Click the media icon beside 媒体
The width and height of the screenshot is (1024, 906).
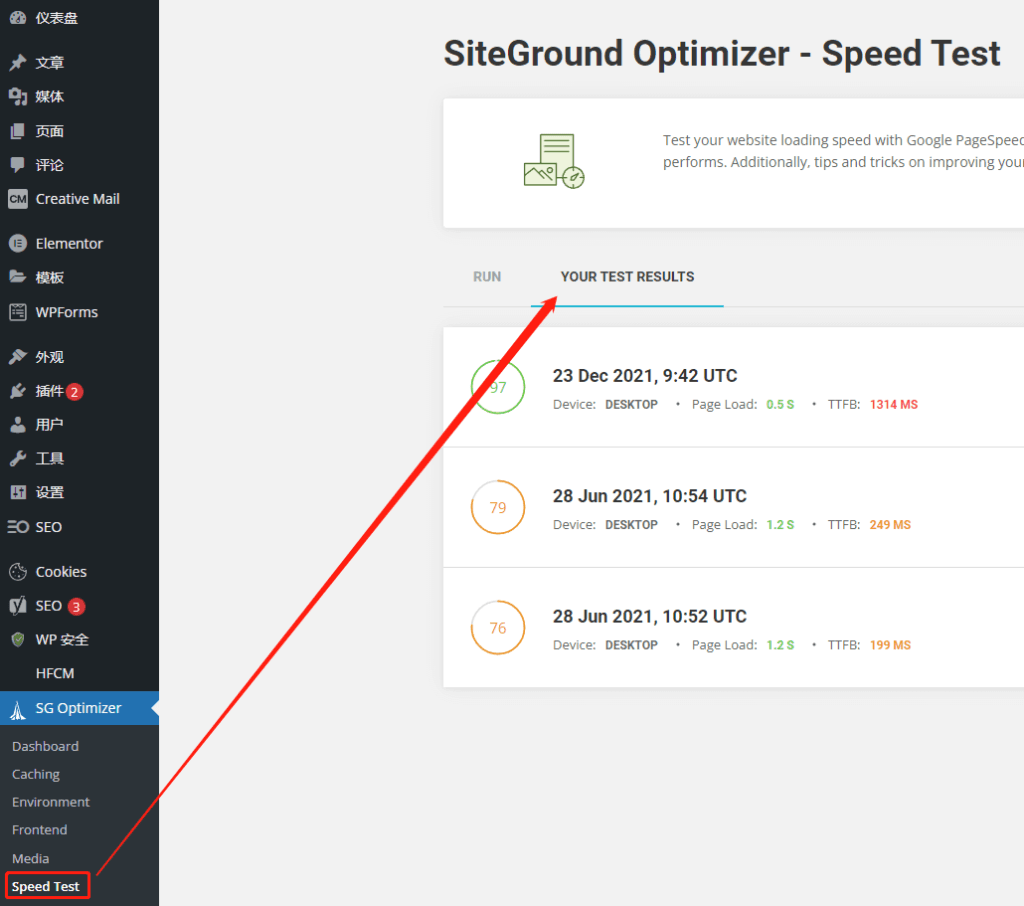18,96
